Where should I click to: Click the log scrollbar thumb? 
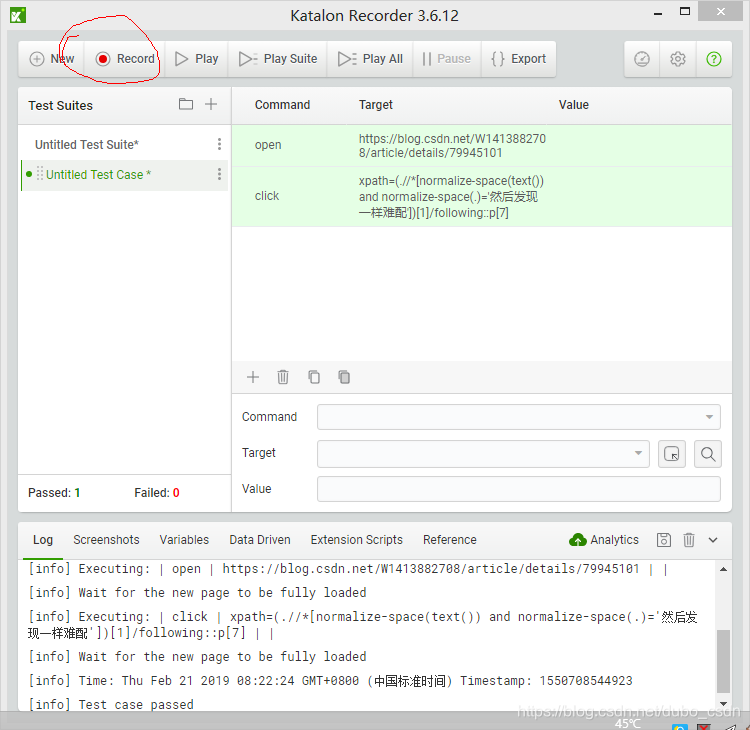click(723, 661)
